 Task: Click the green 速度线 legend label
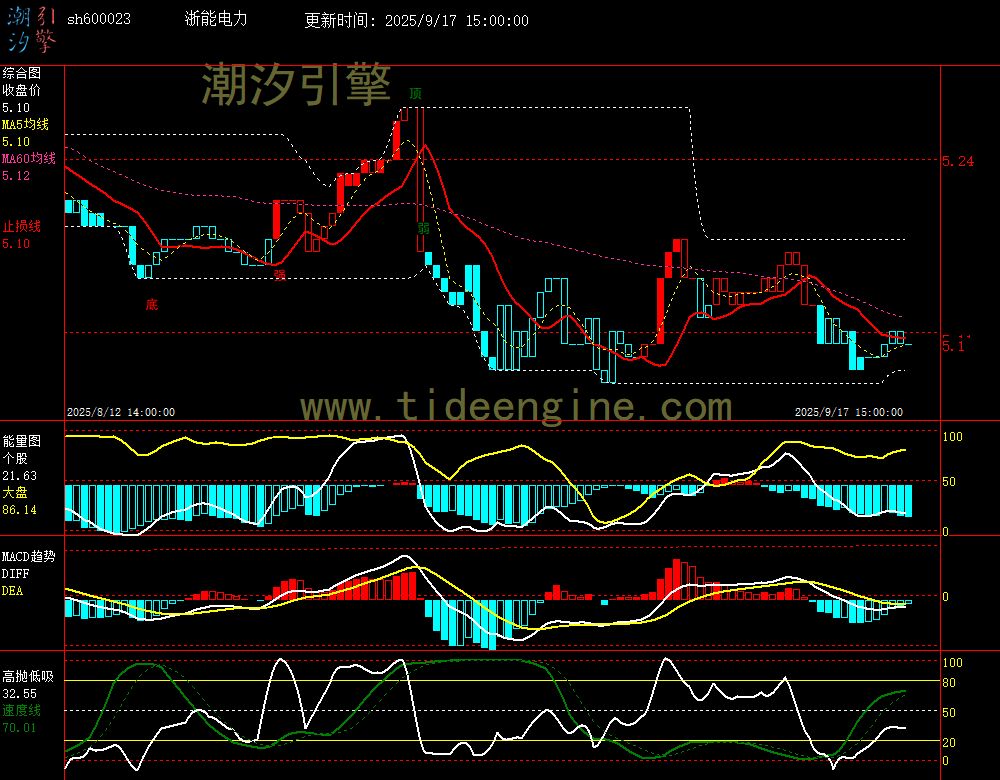tap(21, 710)
